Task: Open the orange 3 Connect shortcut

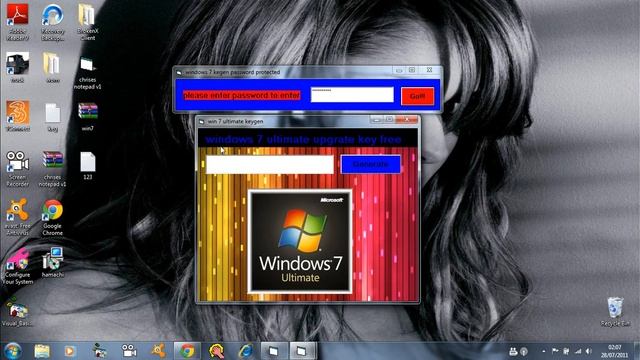Action: (18, 116)
